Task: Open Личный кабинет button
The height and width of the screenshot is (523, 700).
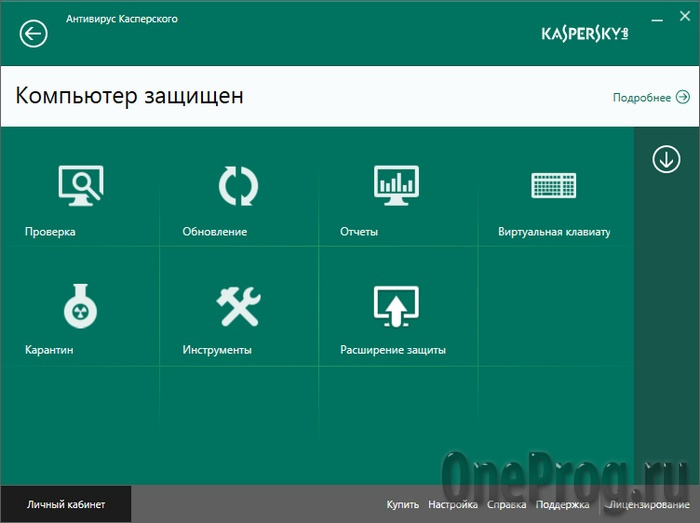Action: click(x=66, y=504)
